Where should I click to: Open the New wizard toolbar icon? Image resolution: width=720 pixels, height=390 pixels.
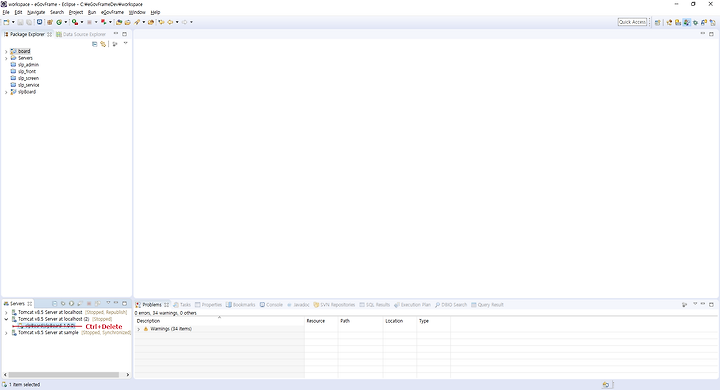(6, 22)
